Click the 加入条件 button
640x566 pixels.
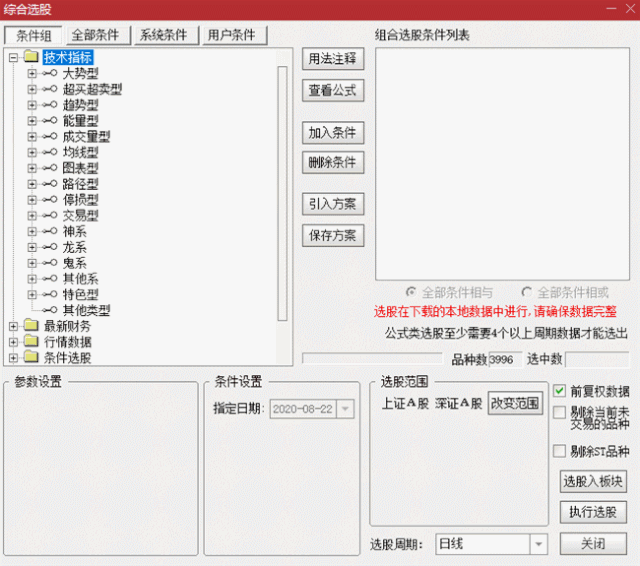(333, 133)
